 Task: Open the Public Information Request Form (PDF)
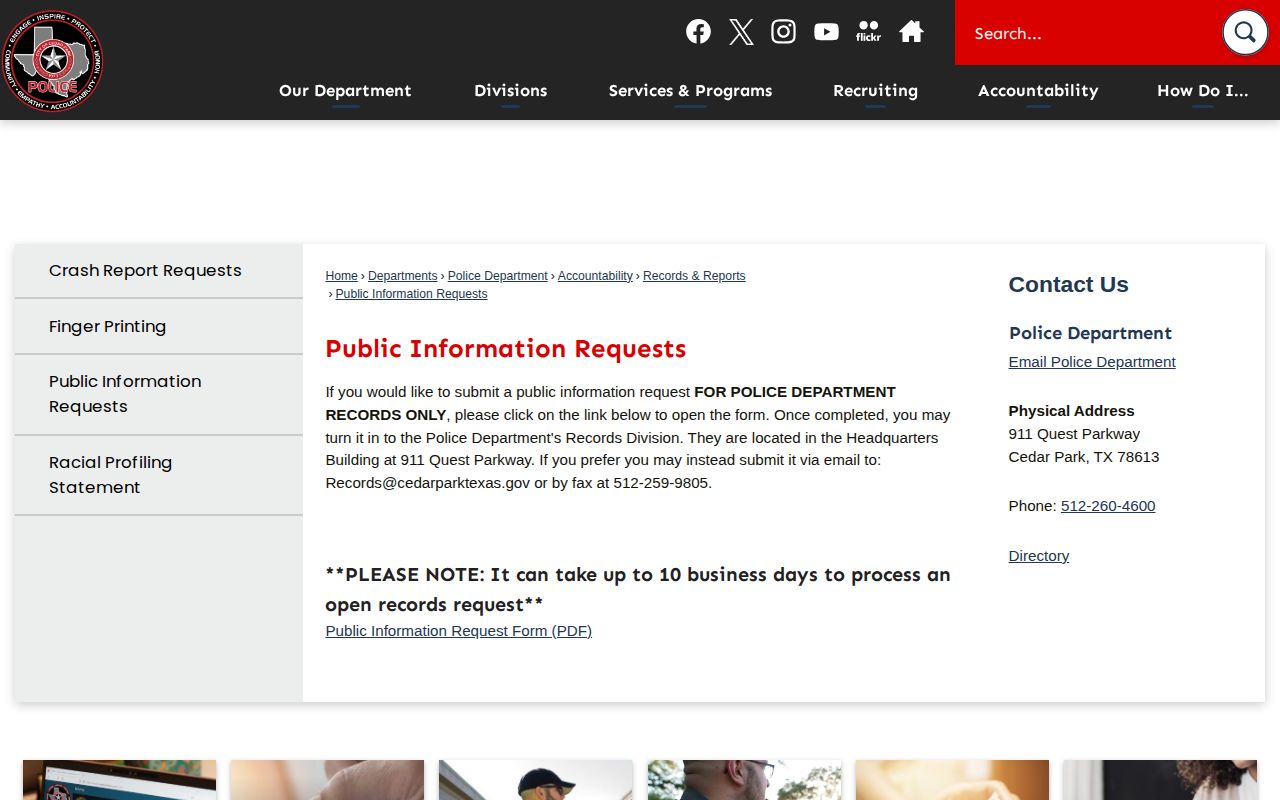pyautogui.click(x=459, y=631)
